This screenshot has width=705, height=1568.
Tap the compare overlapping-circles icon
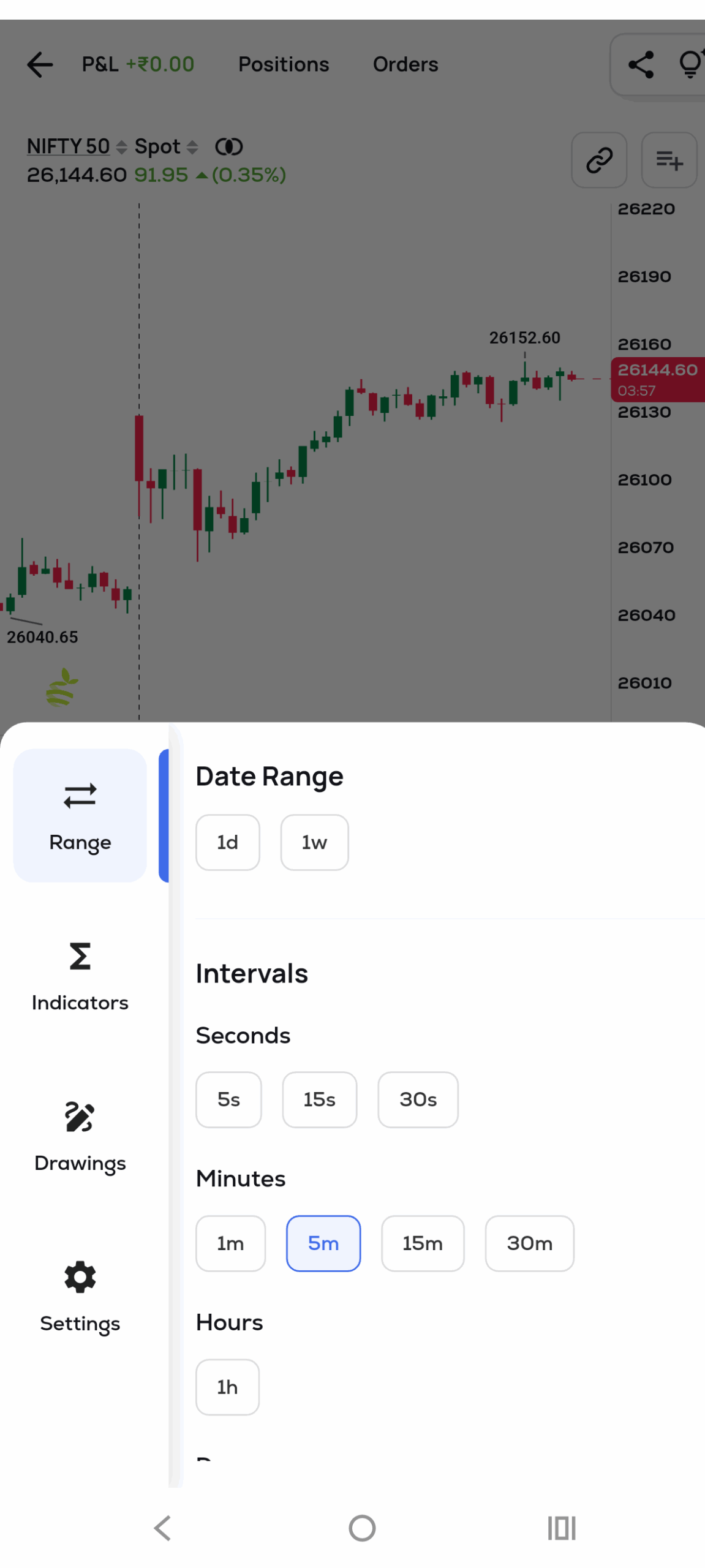coord(228,146)
